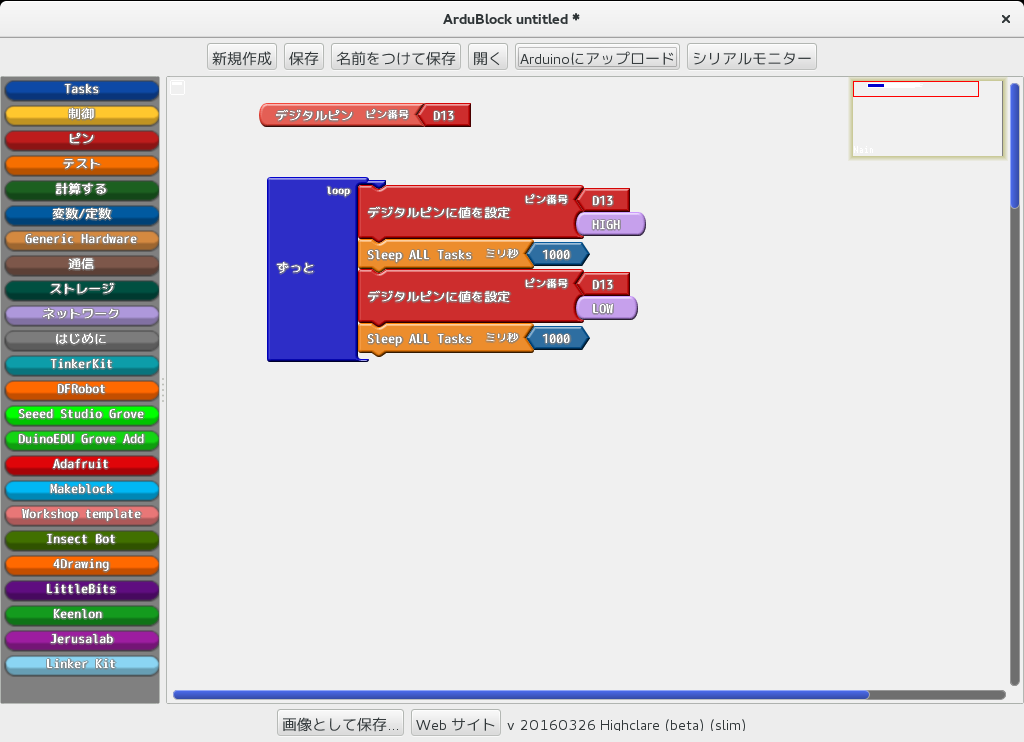Open the 制御 block drawer

[x=82, y=114]
